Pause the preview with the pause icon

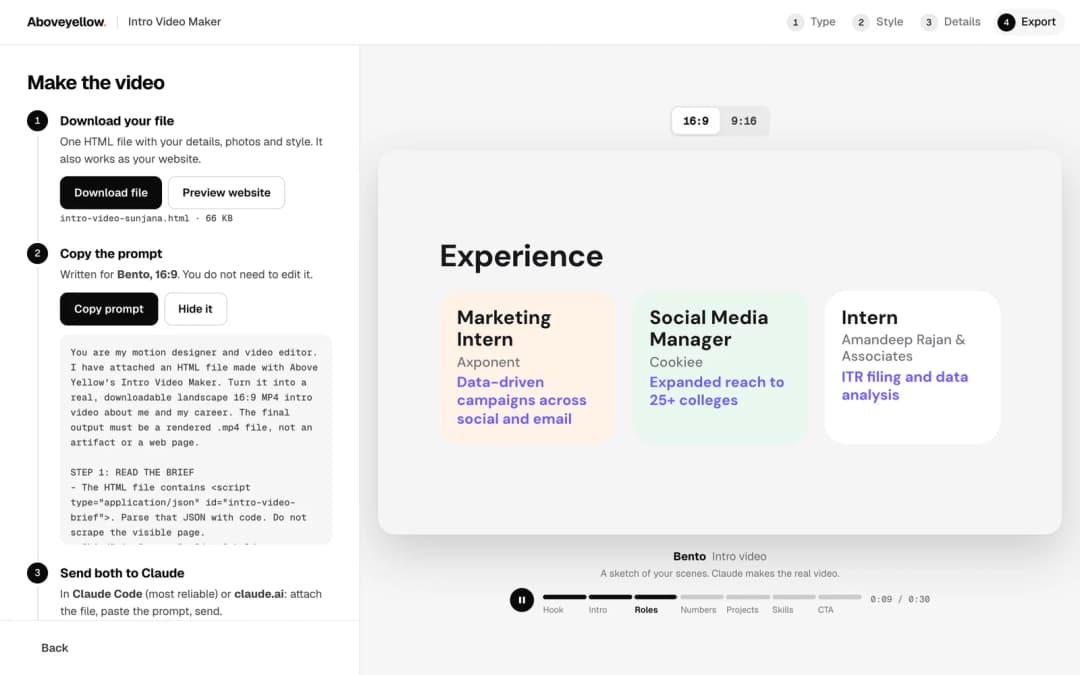521,600
